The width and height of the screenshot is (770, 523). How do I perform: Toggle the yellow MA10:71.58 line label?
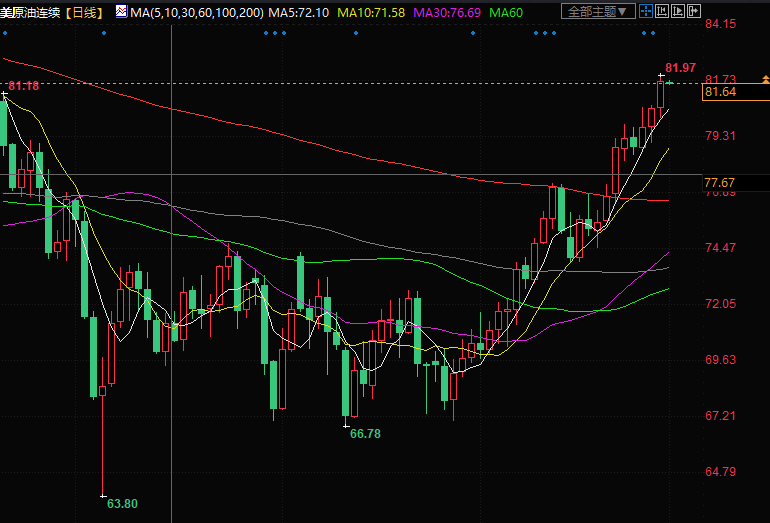pos(371,11)
